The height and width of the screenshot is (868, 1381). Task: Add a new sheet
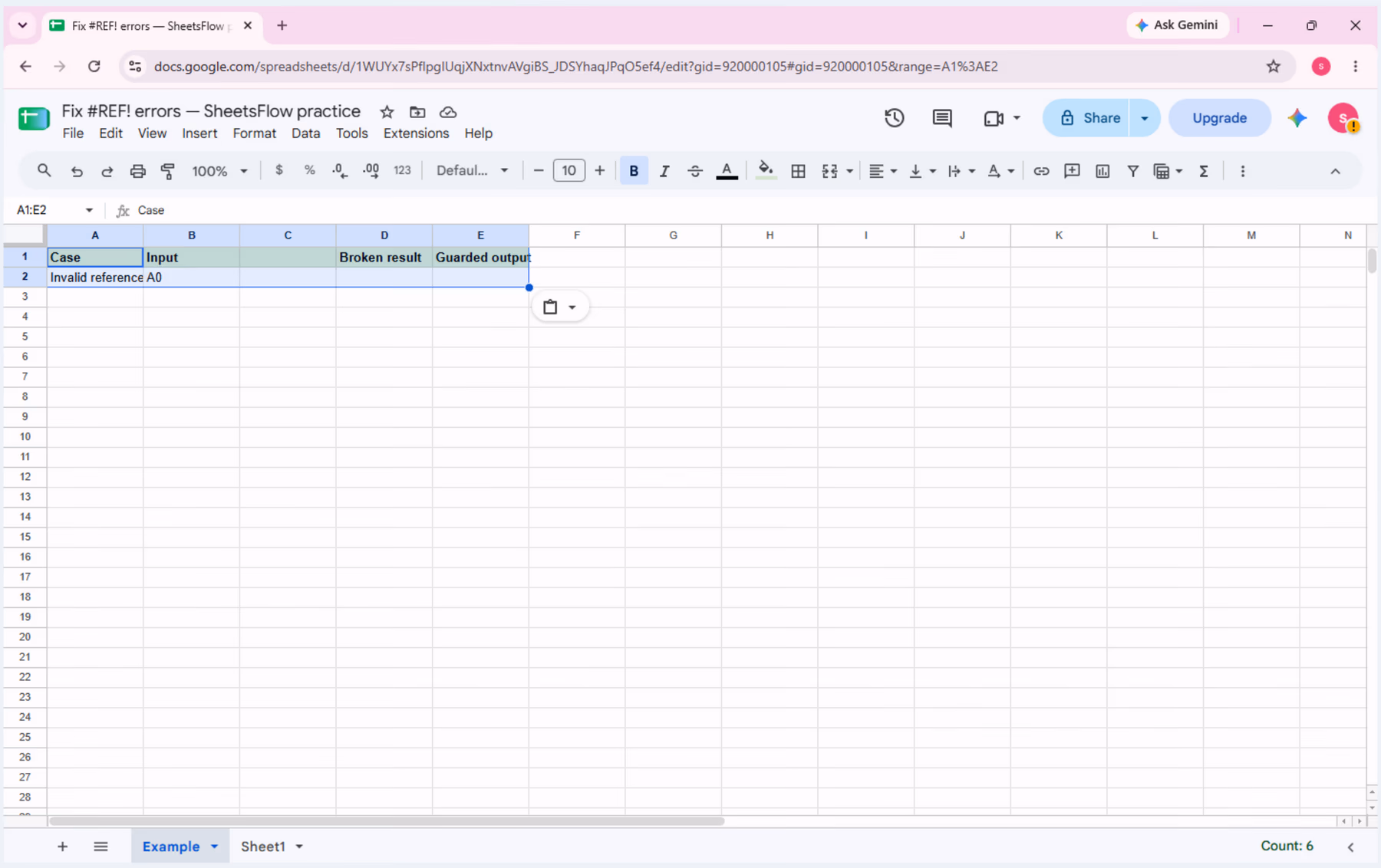click(62, 847)
